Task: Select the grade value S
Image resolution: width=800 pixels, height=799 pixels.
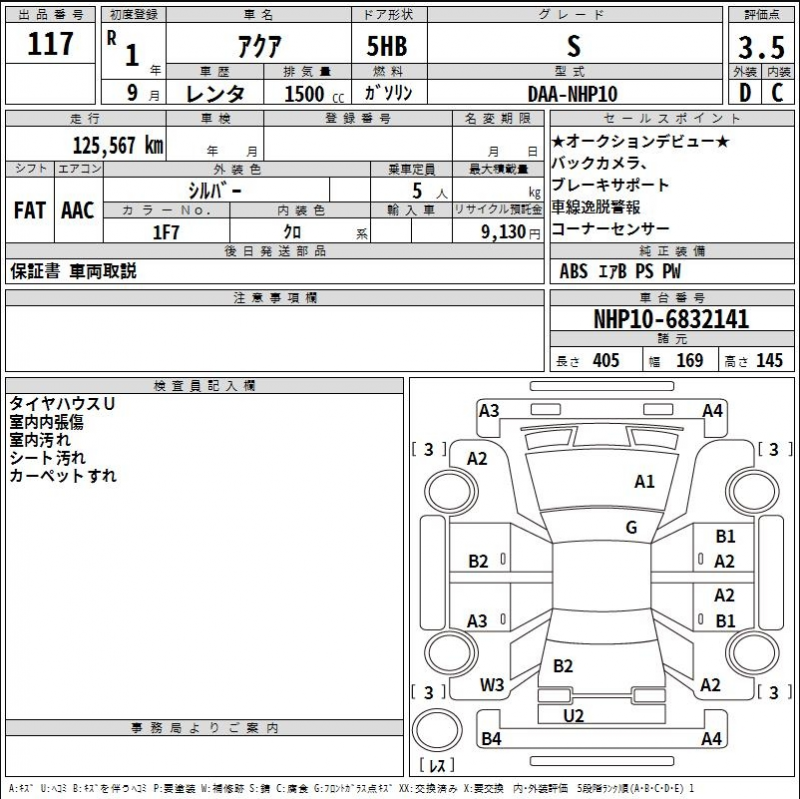Action: [574, 46]
